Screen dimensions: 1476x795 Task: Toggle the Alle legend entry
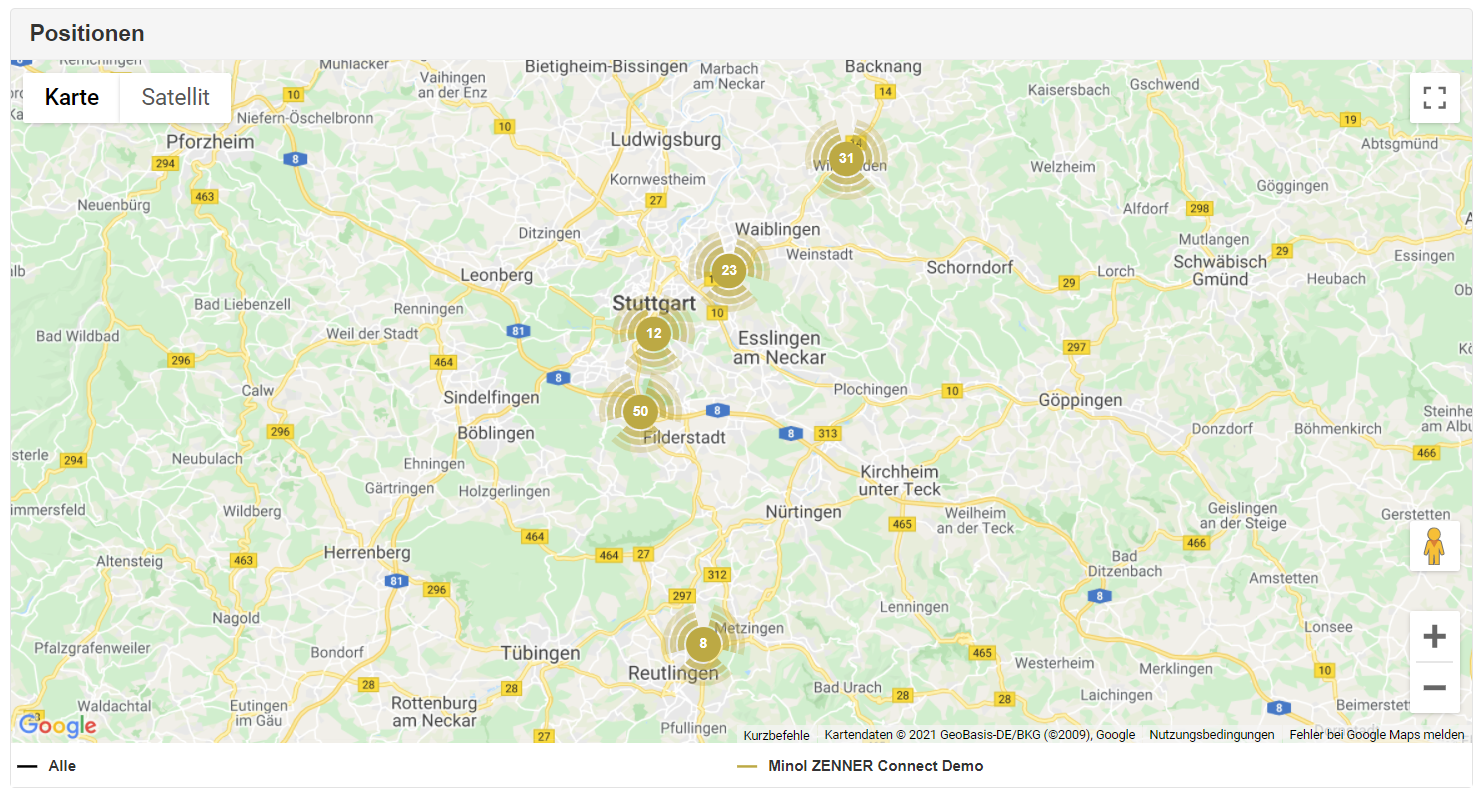tap(47, 766)
